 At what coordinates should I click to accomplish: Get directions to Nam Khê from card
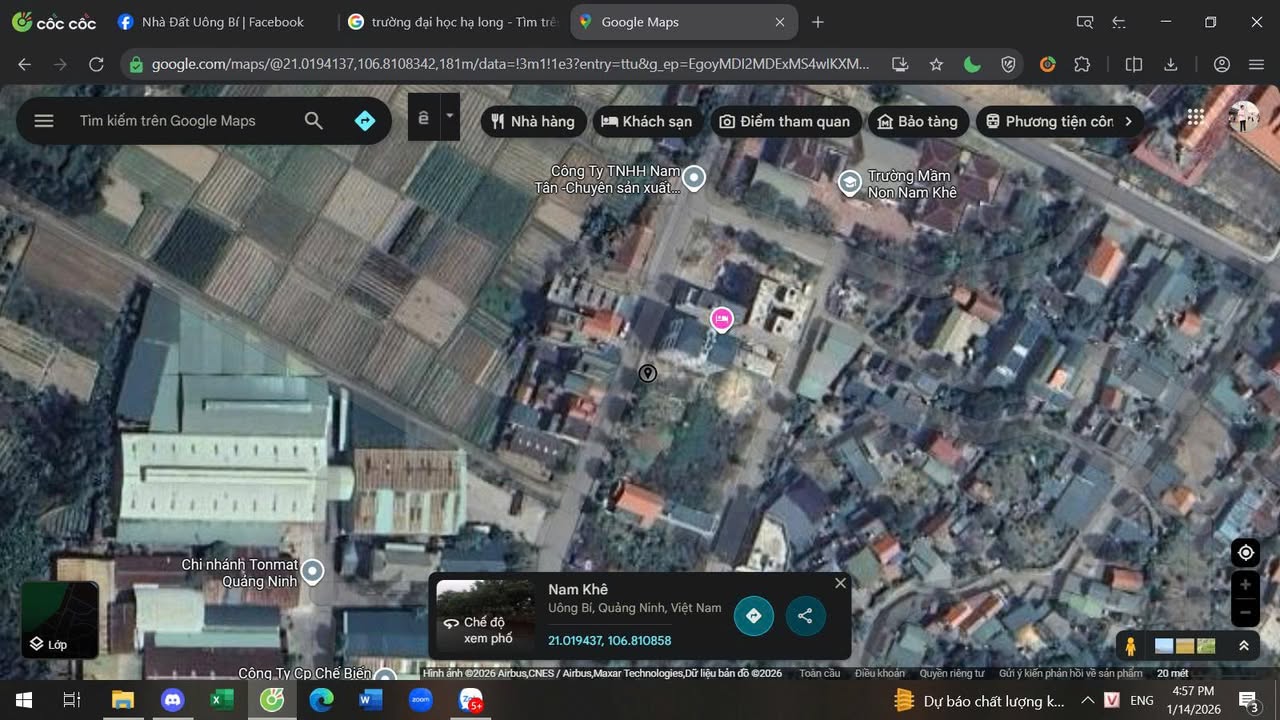click(x=754, y=616)
